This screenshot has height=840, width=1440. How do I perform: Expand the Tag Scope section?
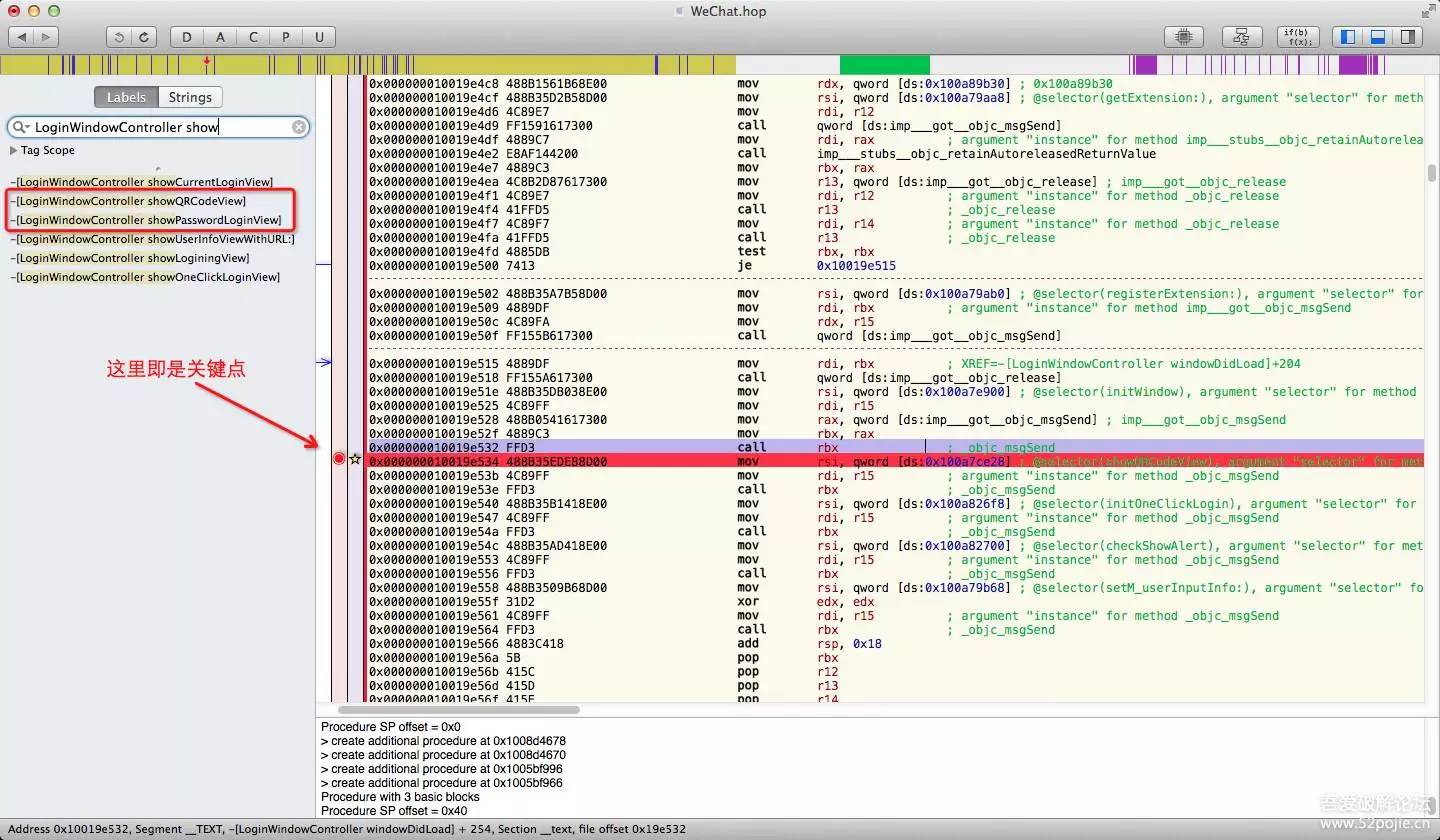pyautogui.click(x=13, y=150)
